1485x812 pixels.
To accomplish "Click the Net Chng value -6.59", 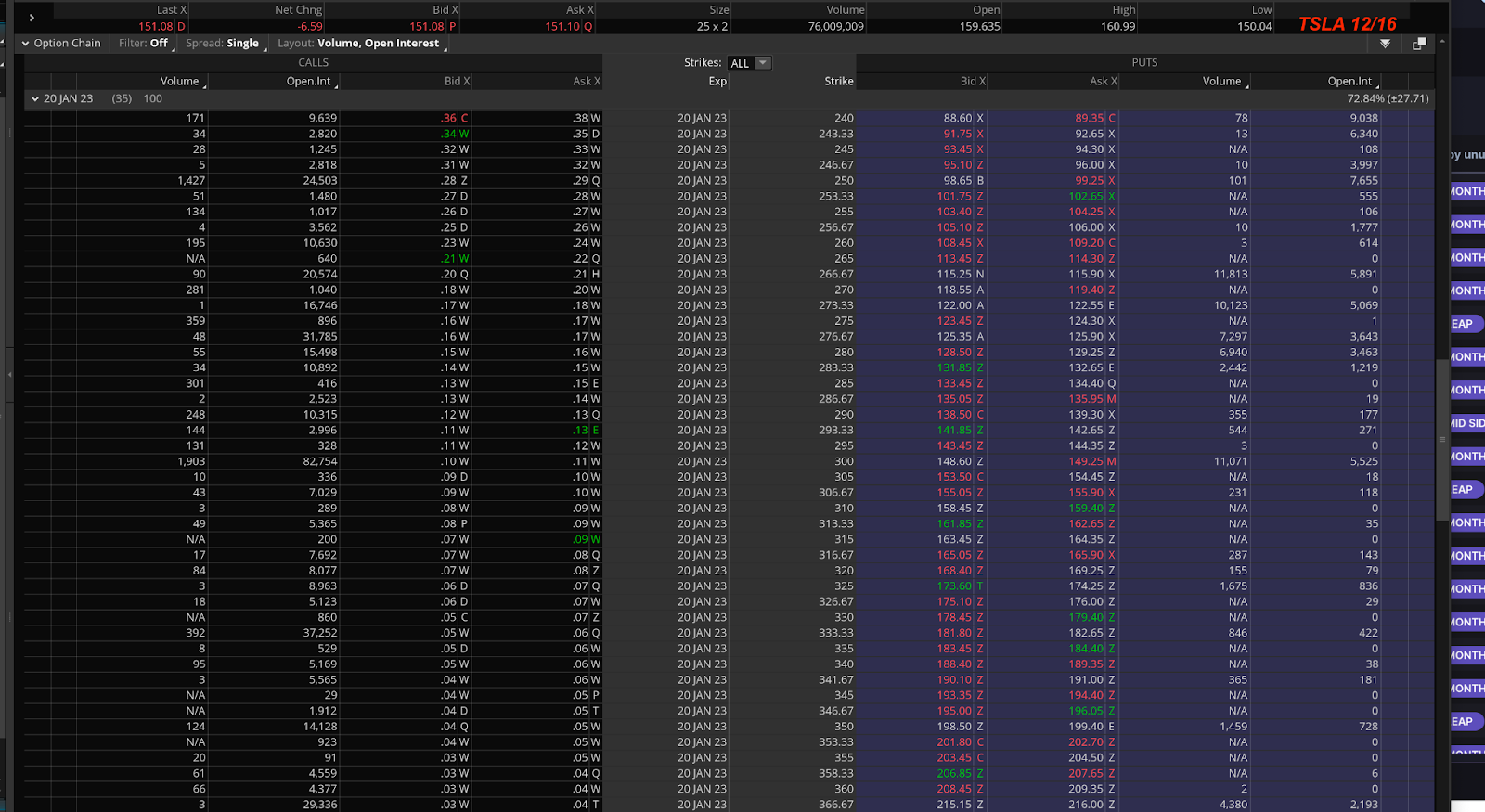I will tap(310, 27).
